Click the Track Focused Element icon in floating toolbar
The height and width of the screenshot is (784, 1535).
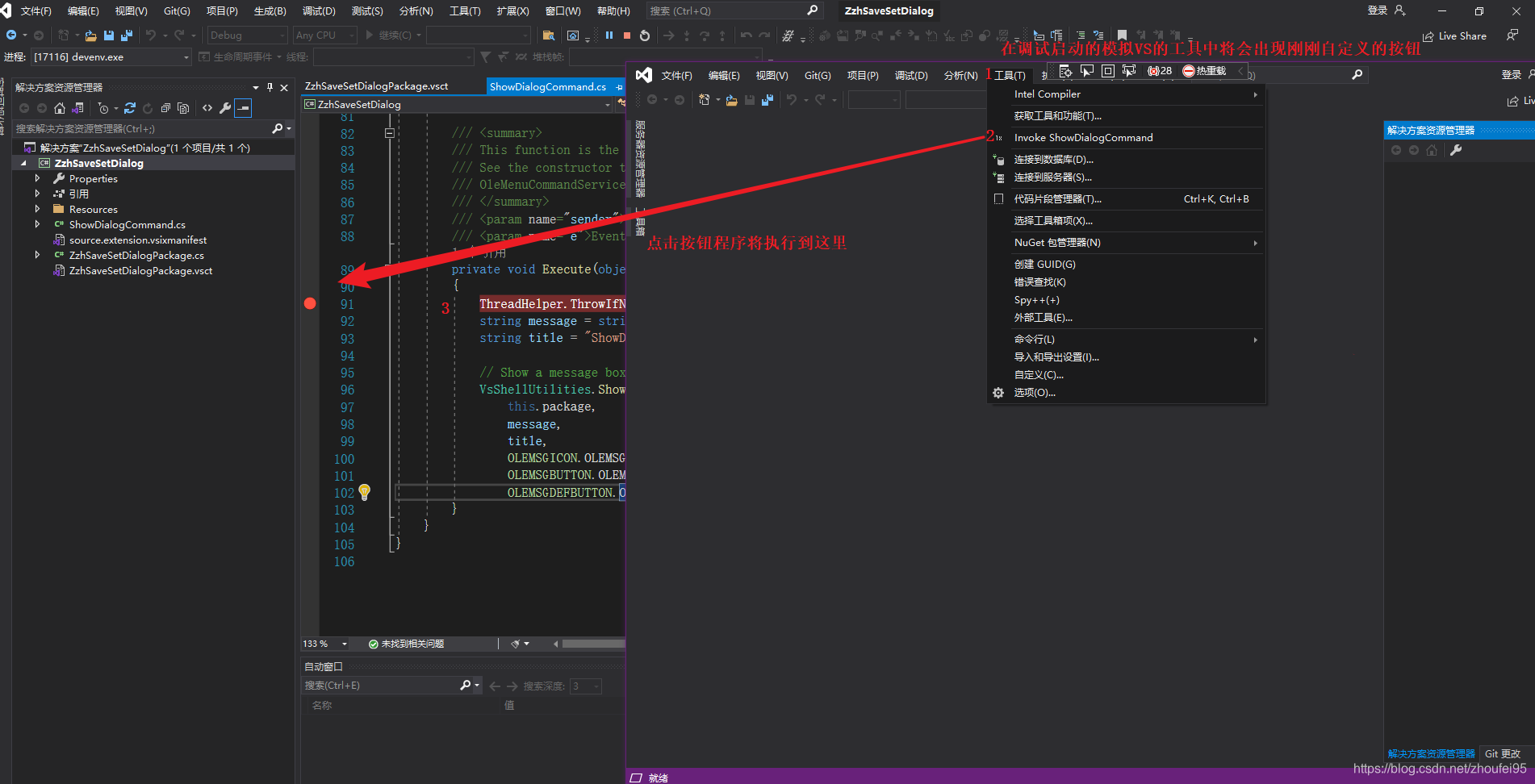(1129, 71)
